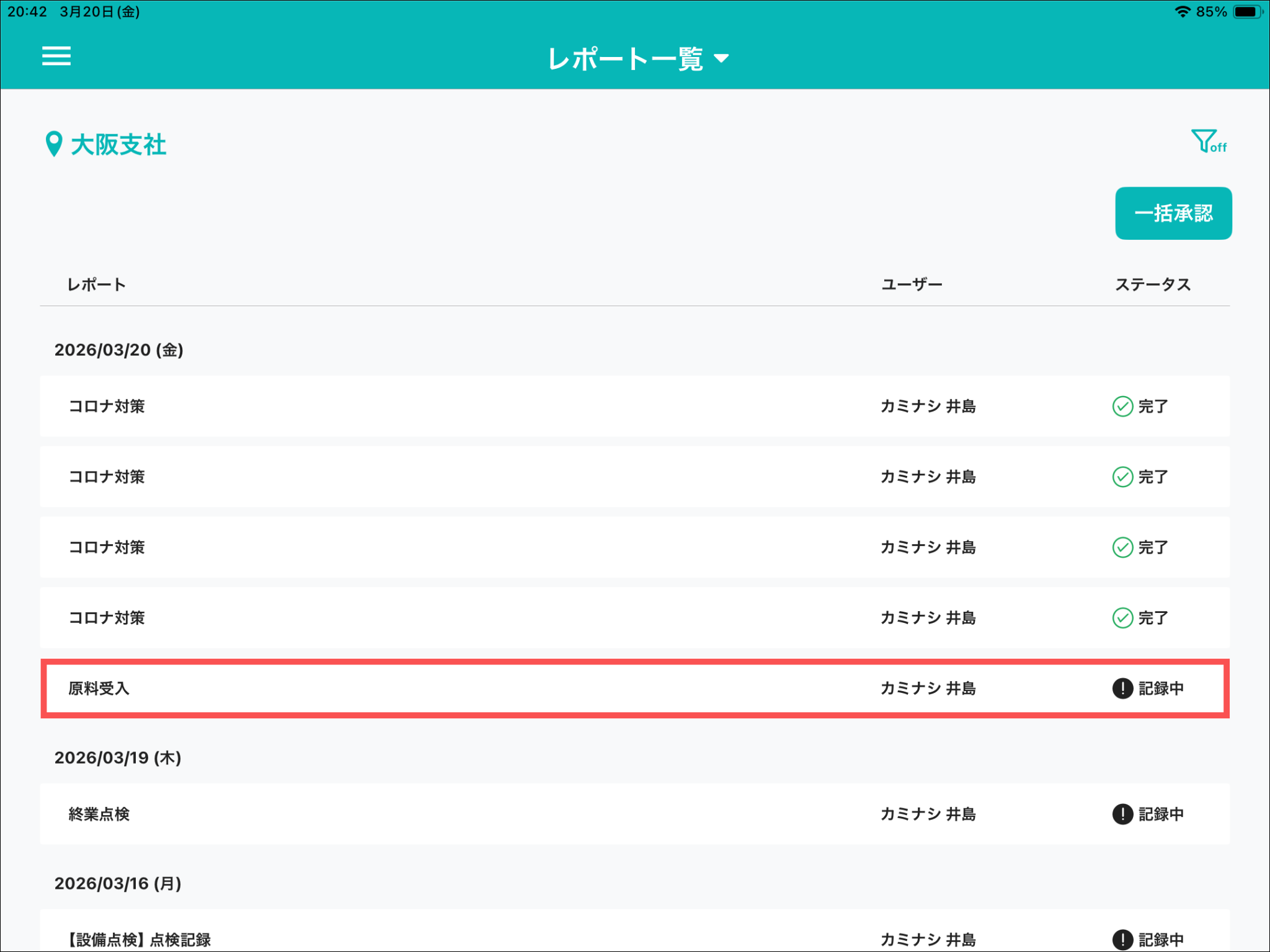Select the 大阪支社 location link

[x=118, y=144]
